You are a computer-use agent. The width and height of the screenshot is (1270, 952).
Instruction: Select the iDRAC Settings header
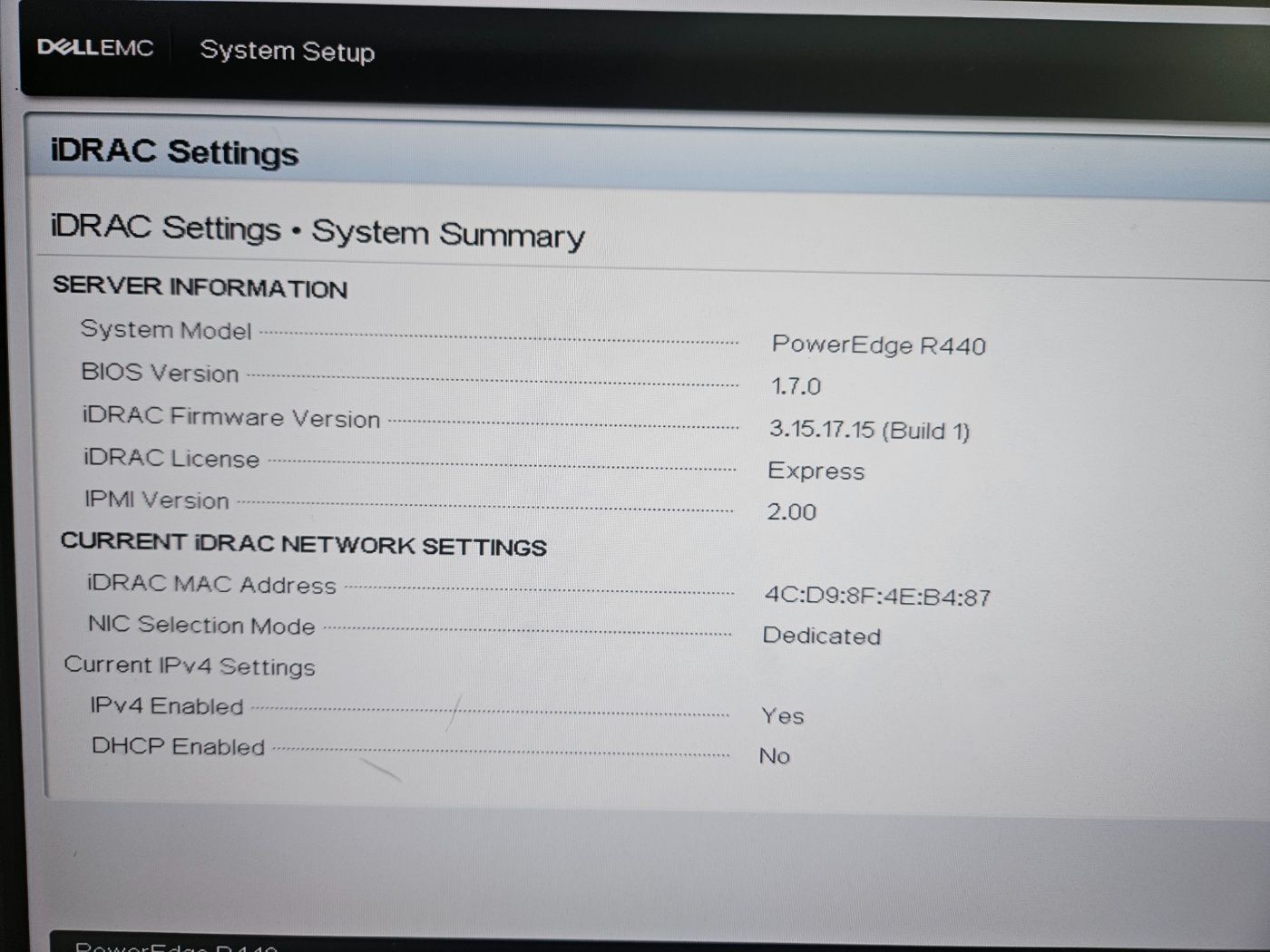click(174, 151)
